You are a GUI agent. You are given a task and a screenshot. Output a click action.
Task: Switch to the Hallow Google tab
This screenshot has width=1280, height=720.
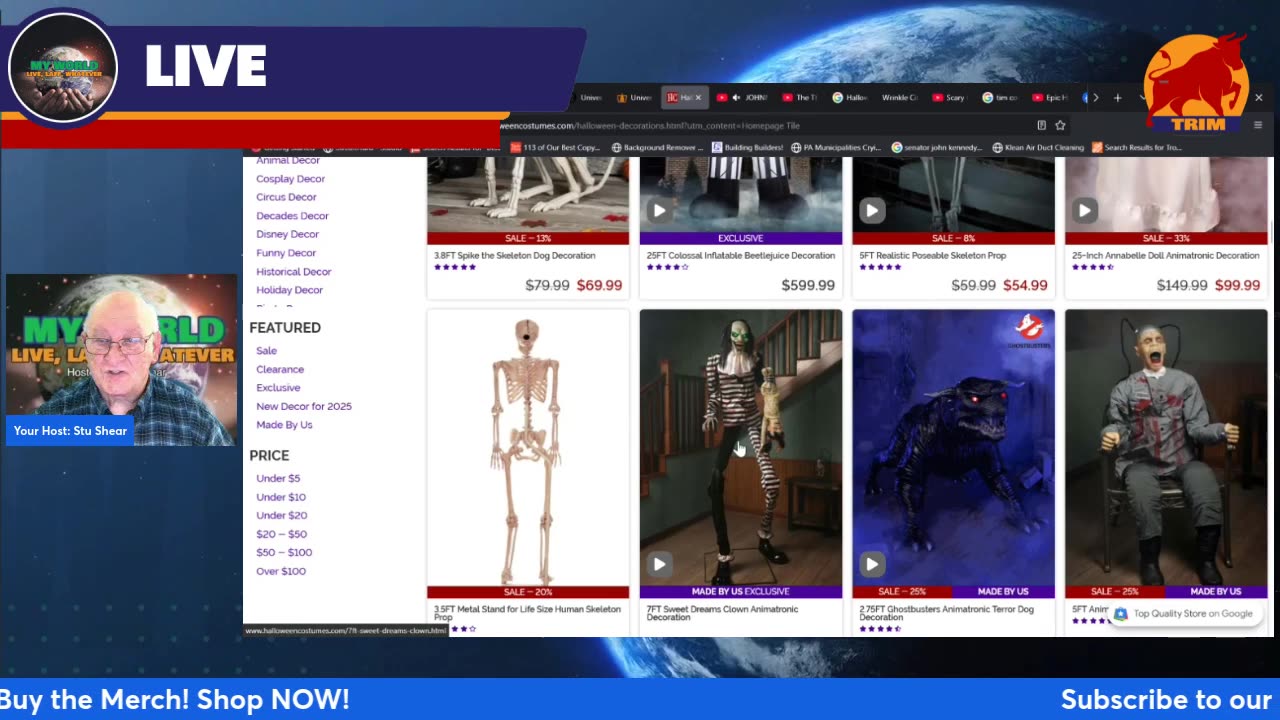849,98
